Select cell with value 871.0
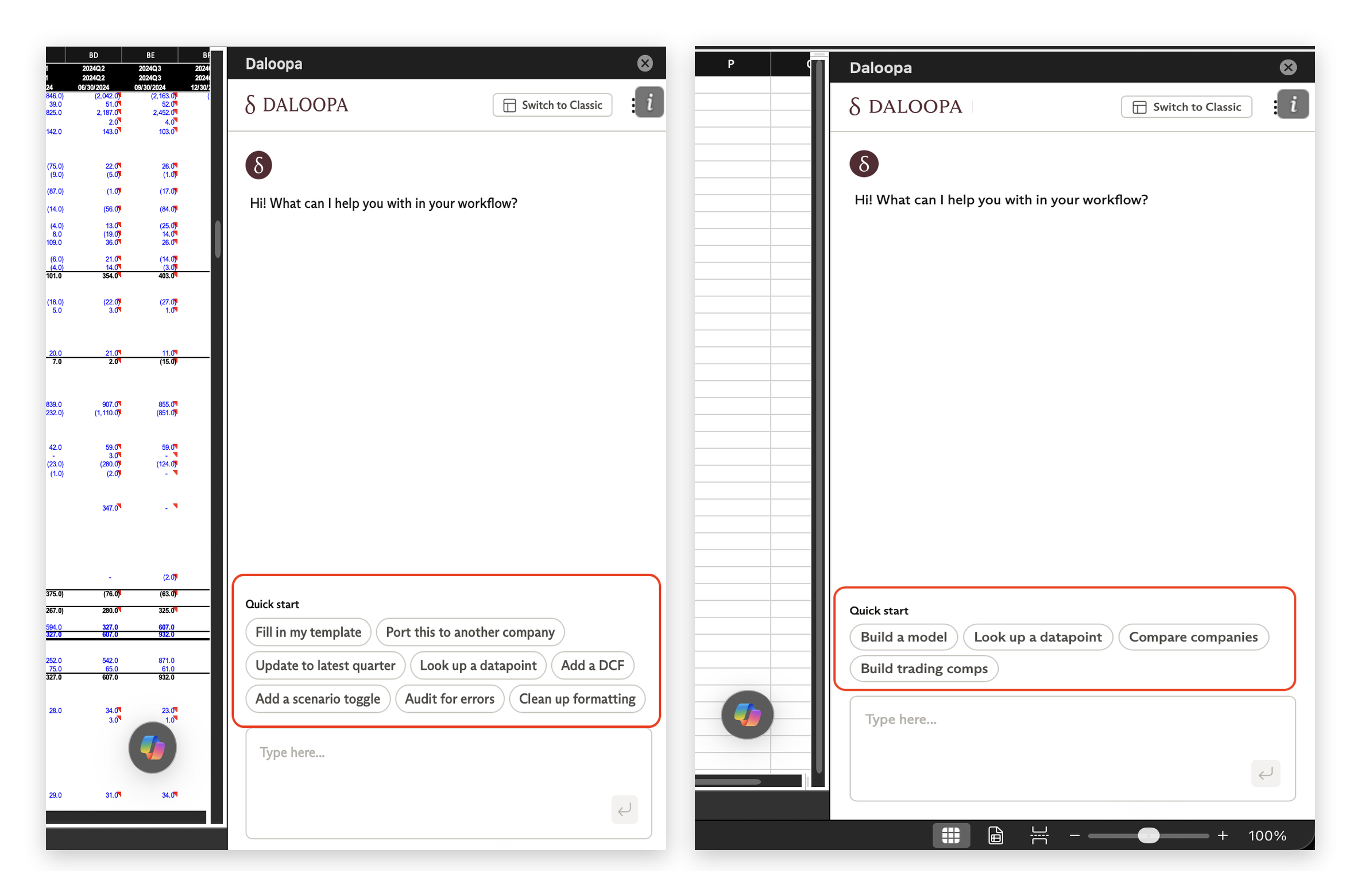Screen dimensions: 1361x896 (167, 661)
